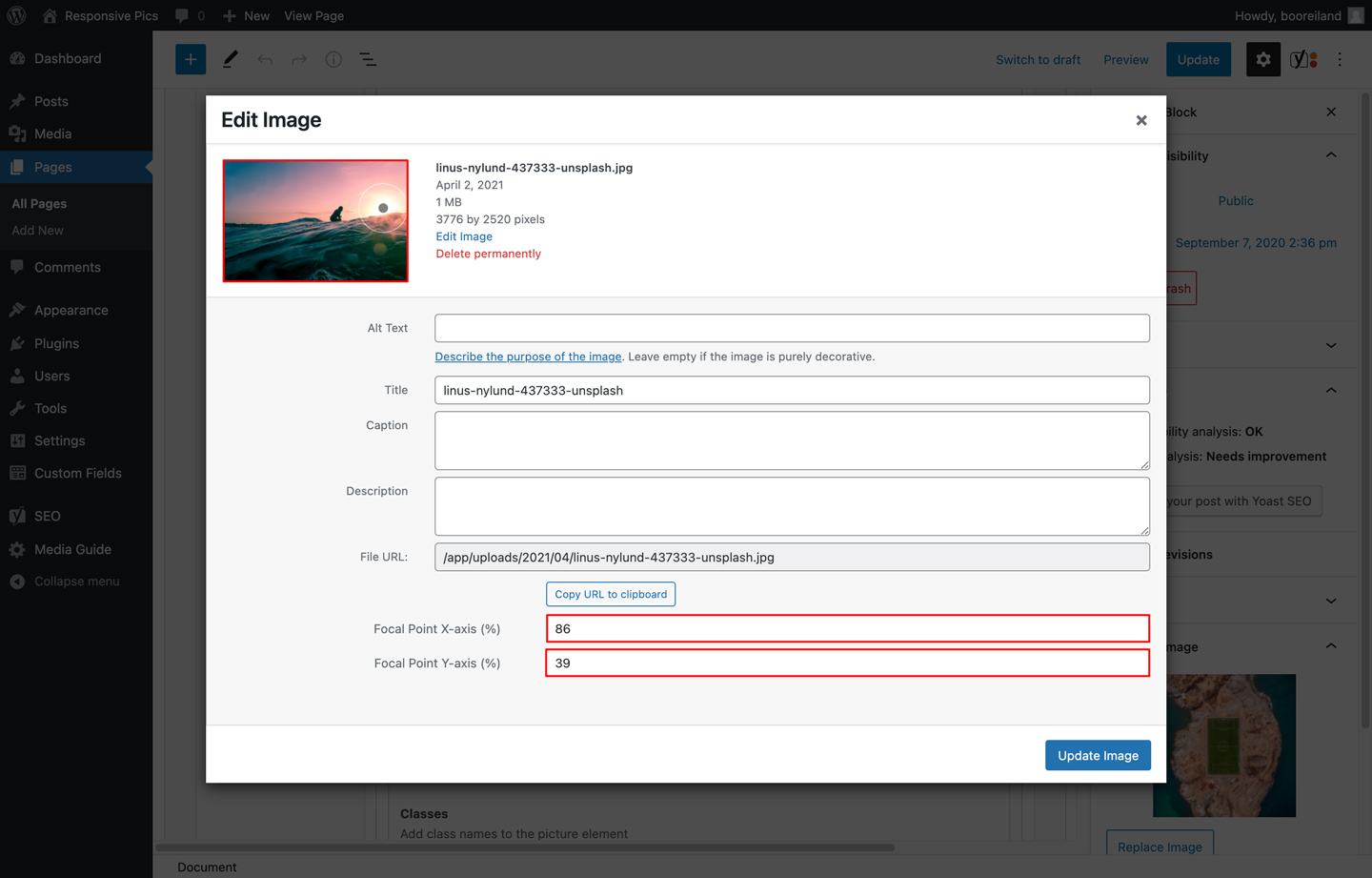
Task: Open Custom Fields in sidebar
Action: click(x=76, y=473)
